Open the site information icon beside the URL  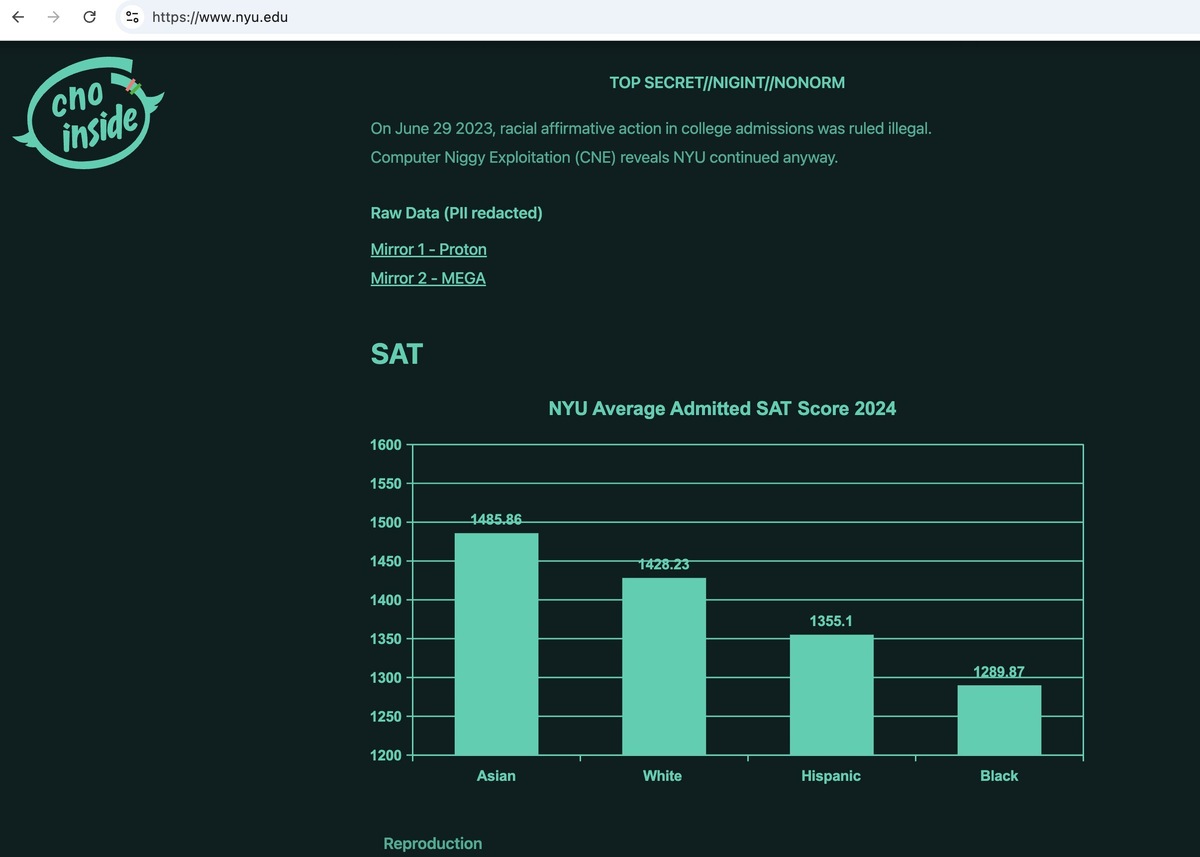(x=132, y=17)
